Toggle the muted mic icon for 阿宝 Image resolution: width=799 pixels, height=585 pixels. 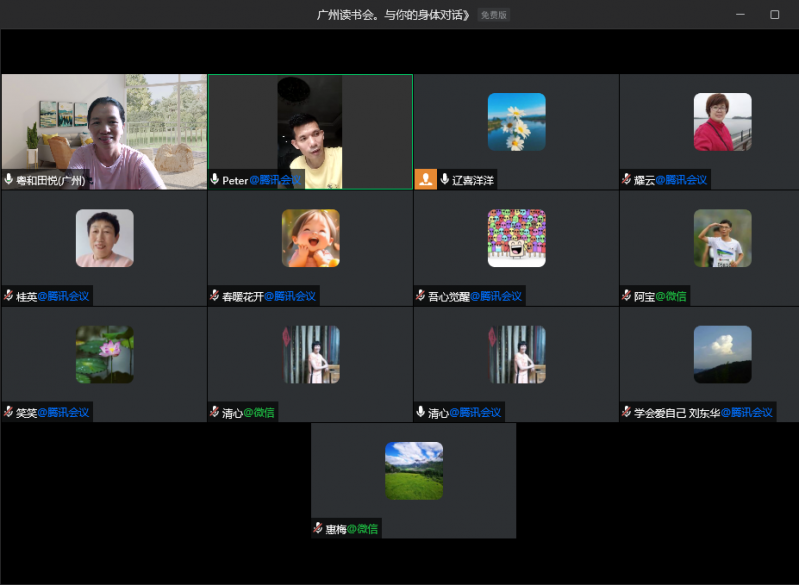click(x=627, y=296)
